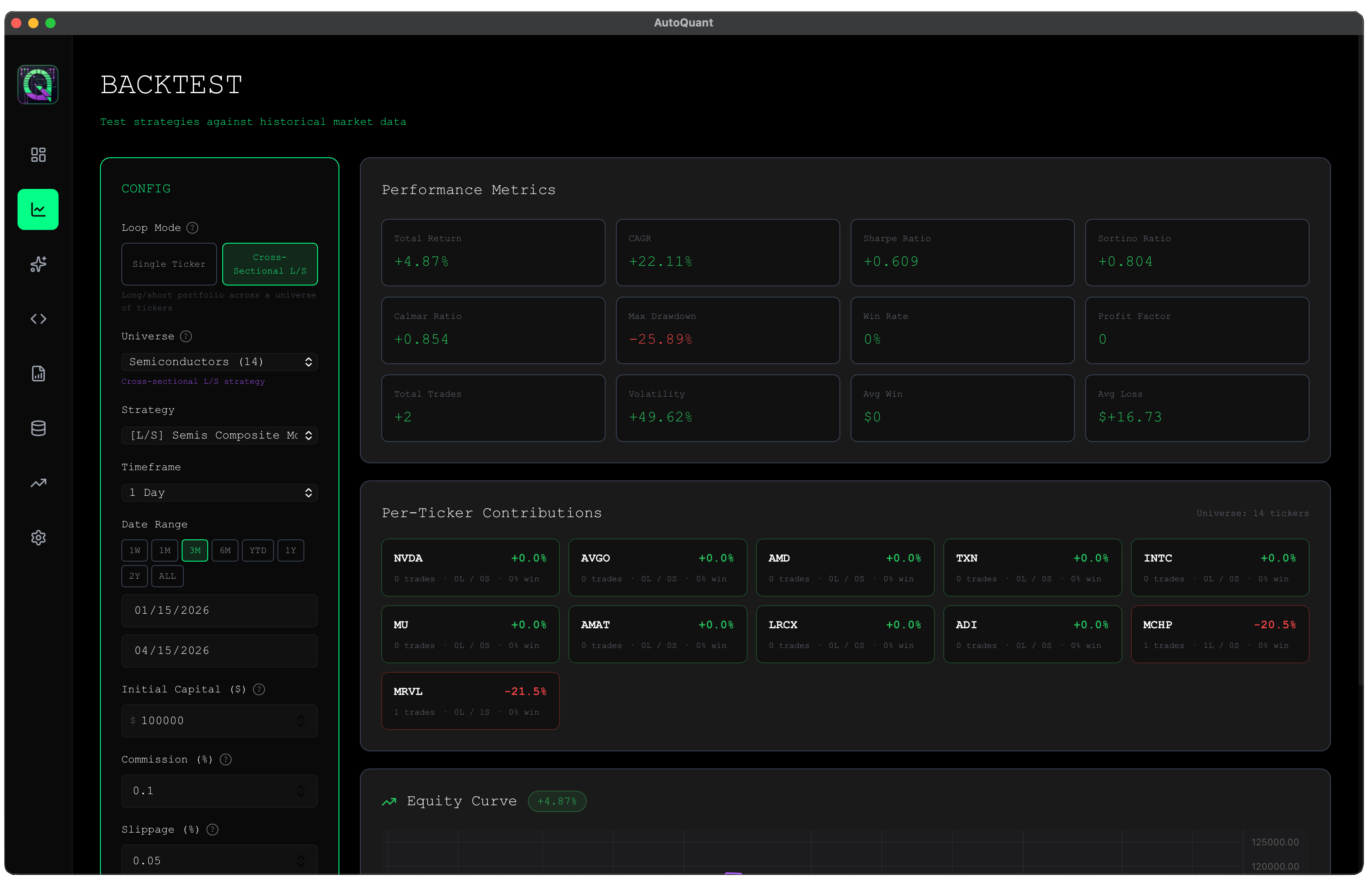Viewport: 1372px width, 883px height.
Task: Edit the end date 04/15/2026 field
Action: click(x=220, y=650)
